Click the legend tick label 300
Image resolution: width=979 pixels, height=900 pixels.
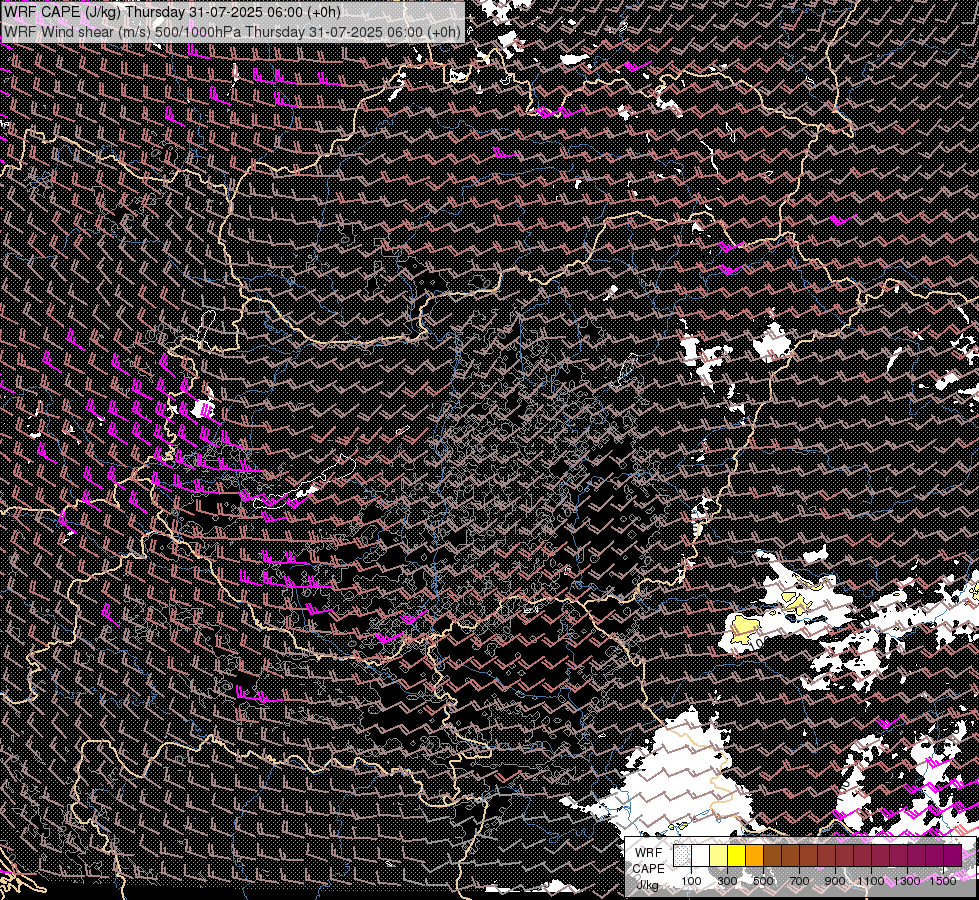pyautogui.click(x=727, y=881)
